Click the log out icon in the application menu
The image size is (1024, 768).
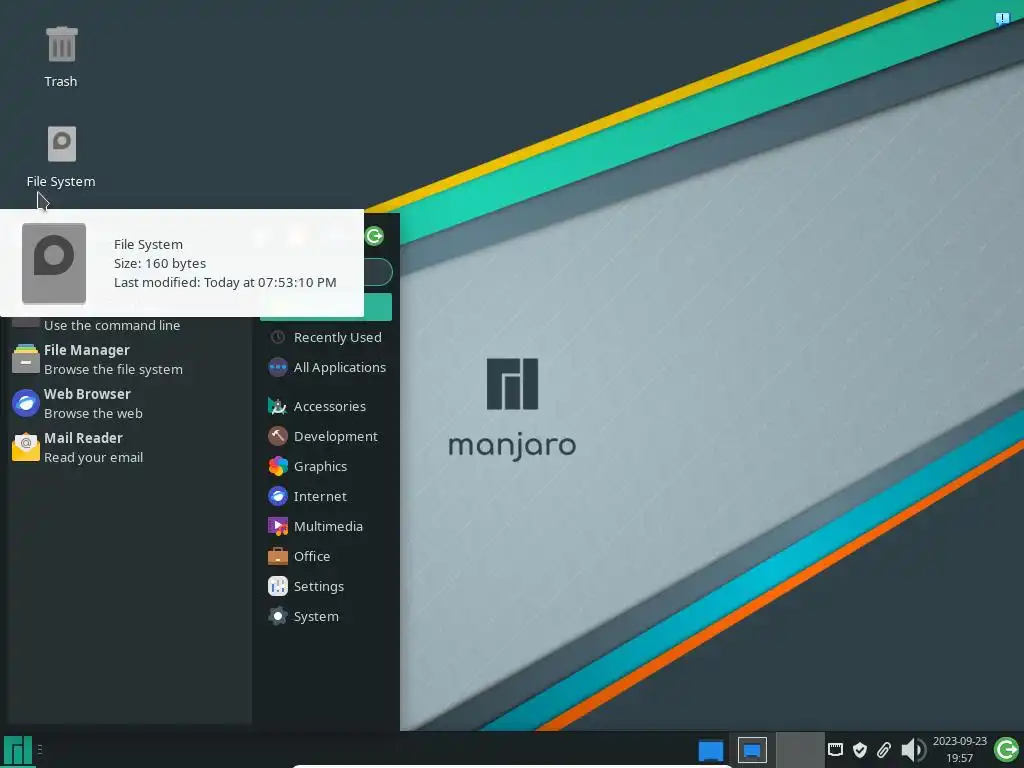(374, 236)
